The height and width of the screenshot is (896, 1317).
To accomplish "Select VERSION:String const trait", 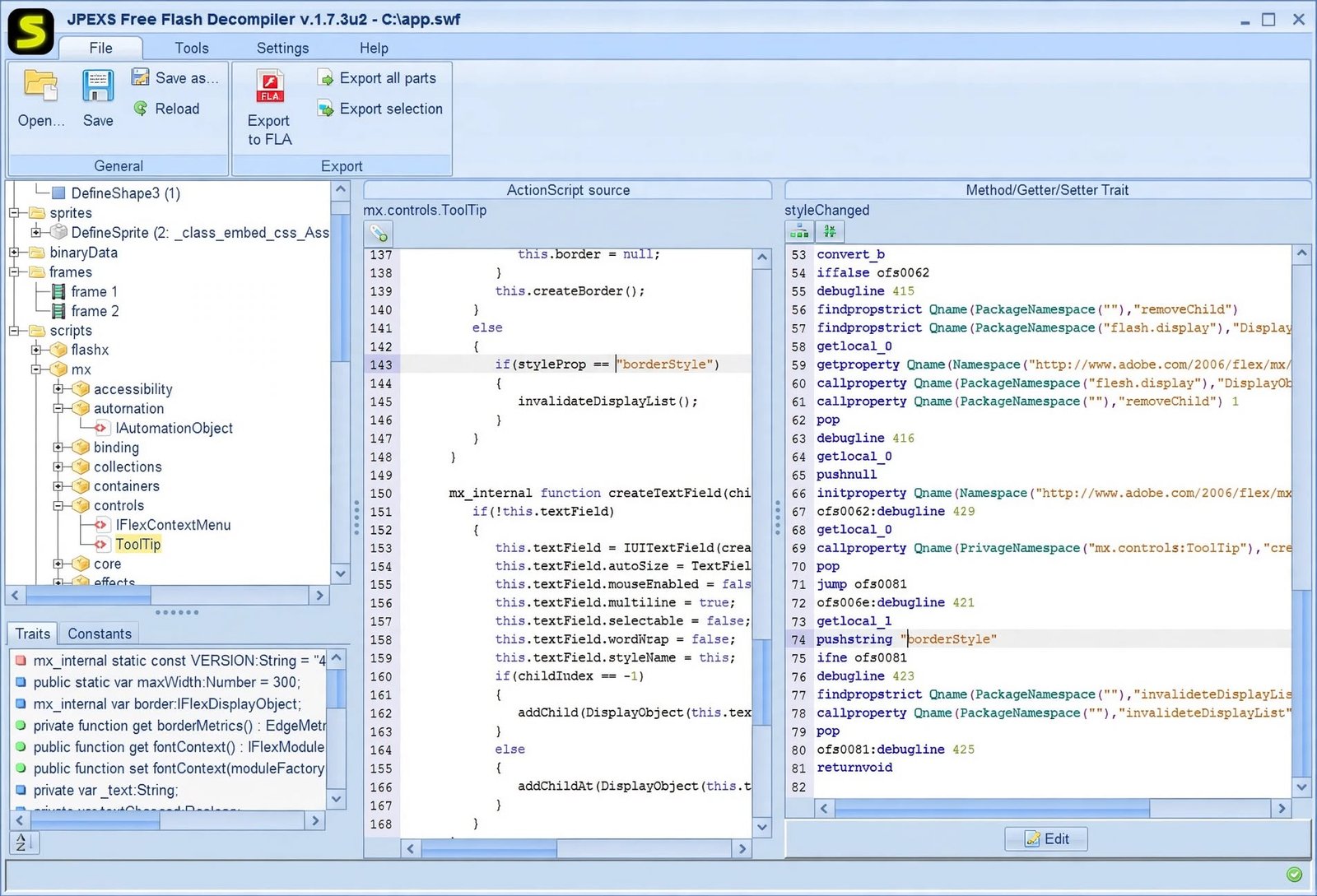I will [170, 661].
